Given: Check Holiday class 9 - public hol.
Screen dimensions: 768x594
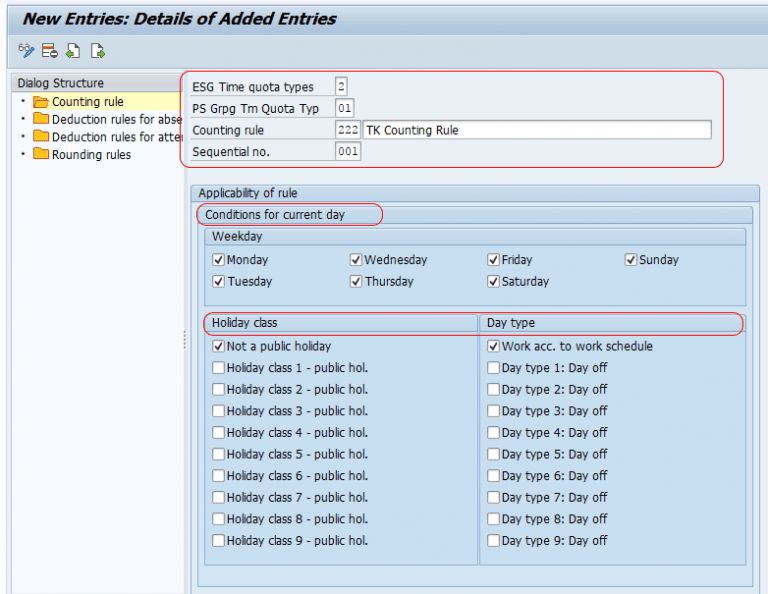Looking at the screenshot, I should 218,541.
